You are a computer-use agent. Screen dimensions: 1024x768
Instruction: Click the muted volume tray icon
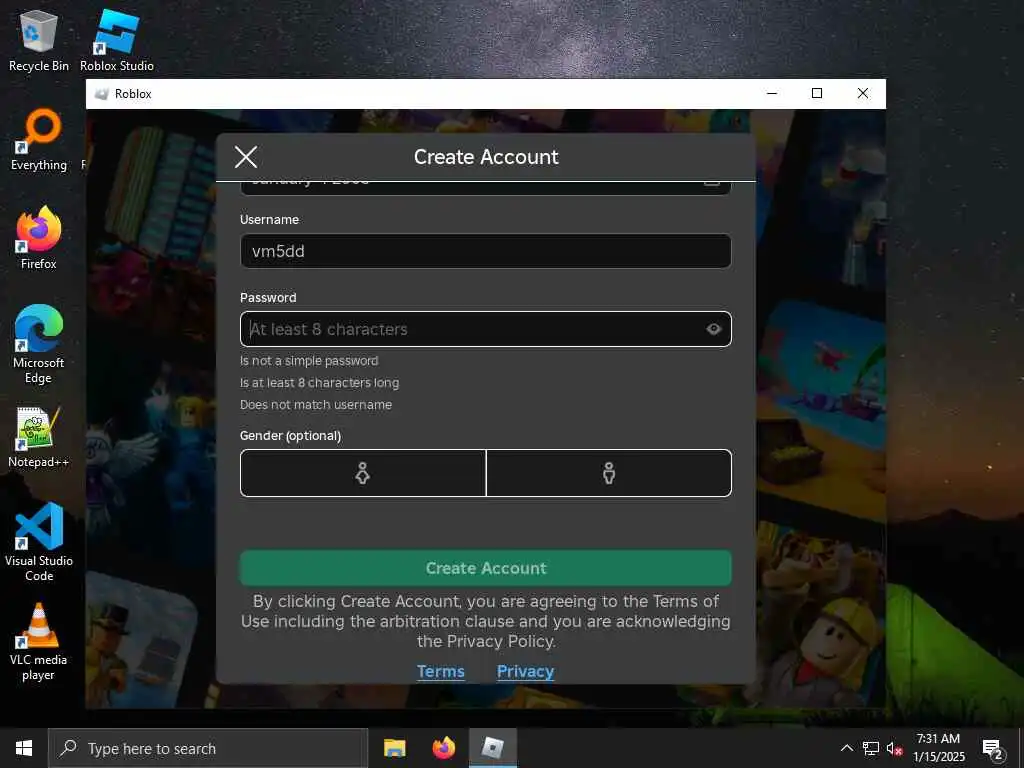(x=894, y=748)
